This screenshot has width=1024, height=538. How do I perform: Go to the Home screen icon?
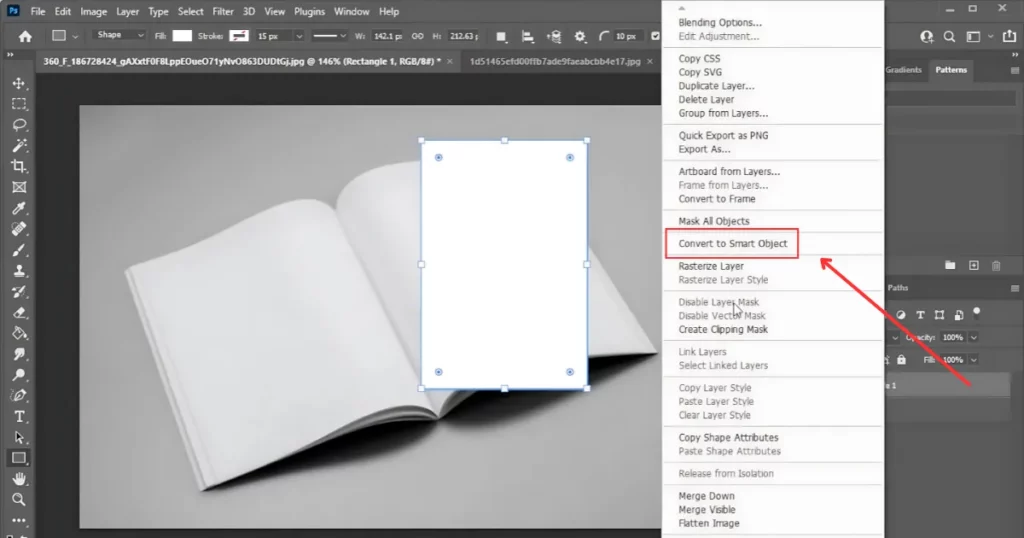click(25, 37)
